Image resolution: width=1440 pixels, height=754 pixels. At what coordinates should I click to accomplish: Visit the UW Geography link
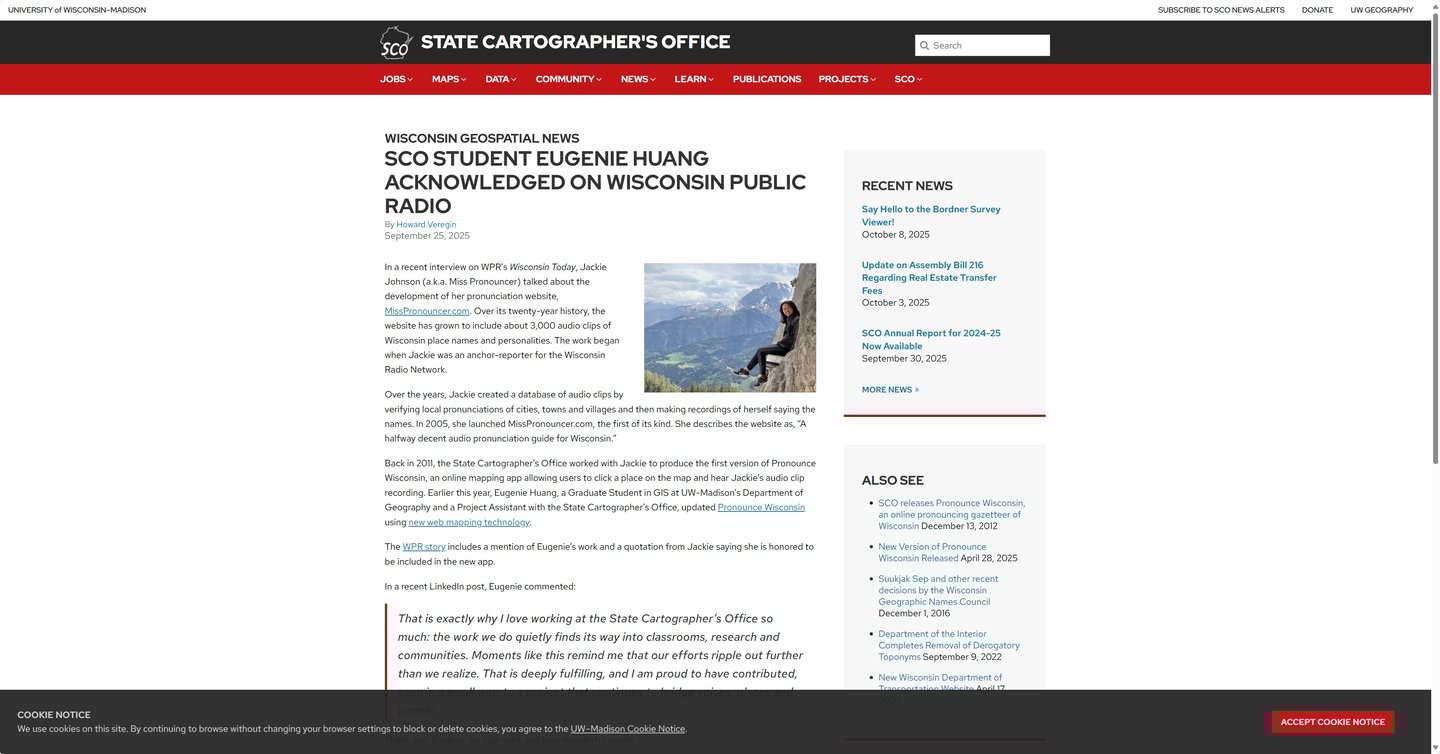(1382, 10)
